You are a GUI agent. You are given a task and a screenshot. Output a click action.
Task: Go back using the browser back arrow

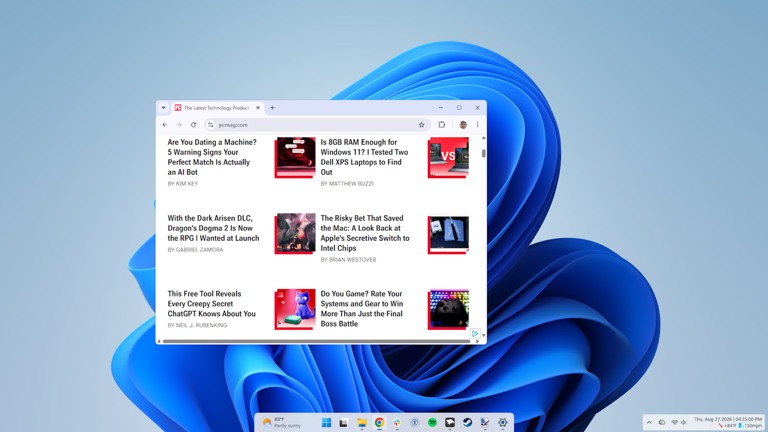click(x=165, y=125)
